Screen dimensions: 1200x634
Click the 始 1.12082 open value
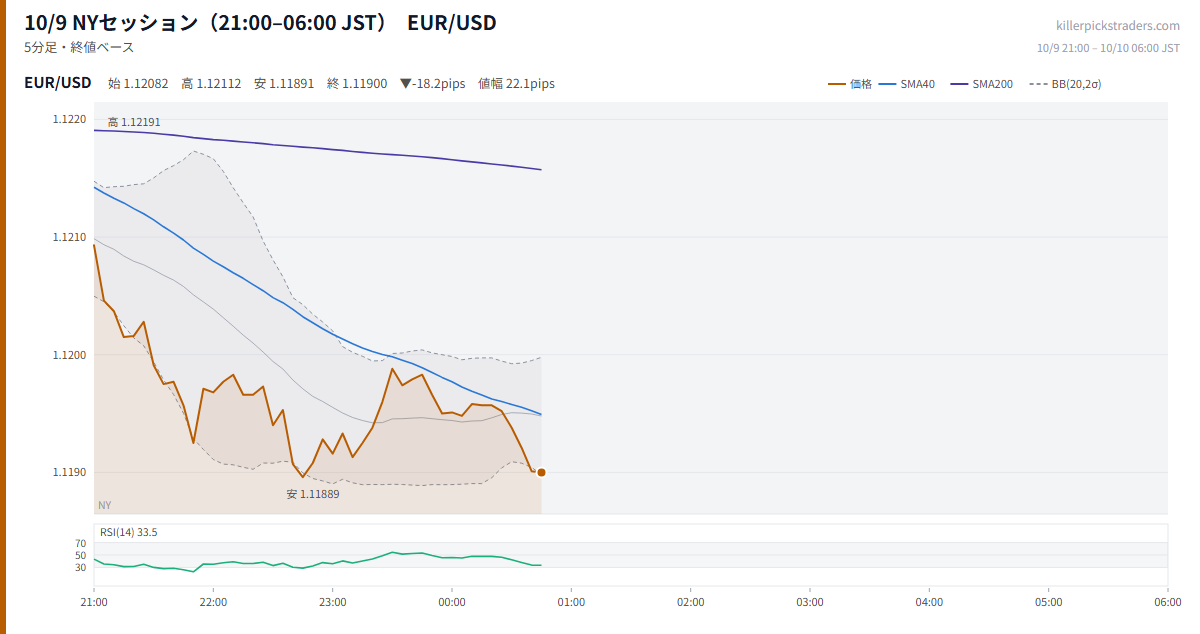(138, 84)
